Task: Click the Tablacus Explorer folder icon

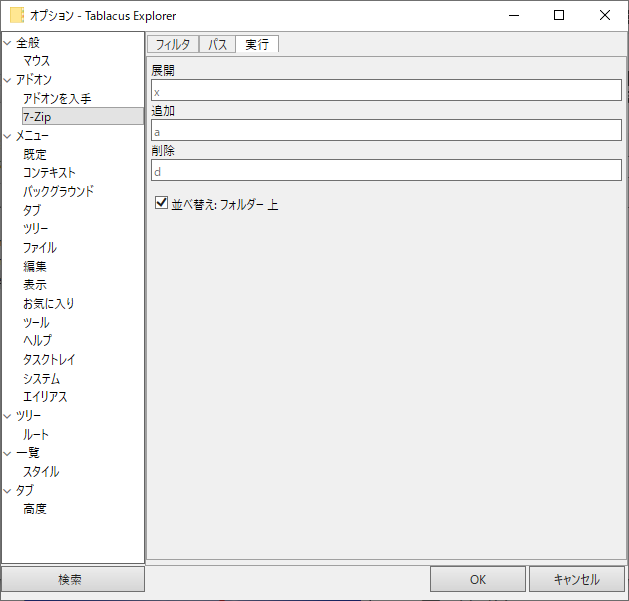Action: pos(17,15)
